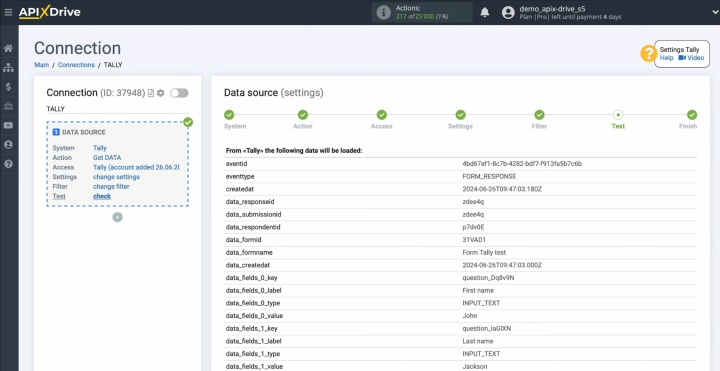Viewport: 720px width, 371px height.
Task: Open the connection settings gear icon
Action: [160, 93]
